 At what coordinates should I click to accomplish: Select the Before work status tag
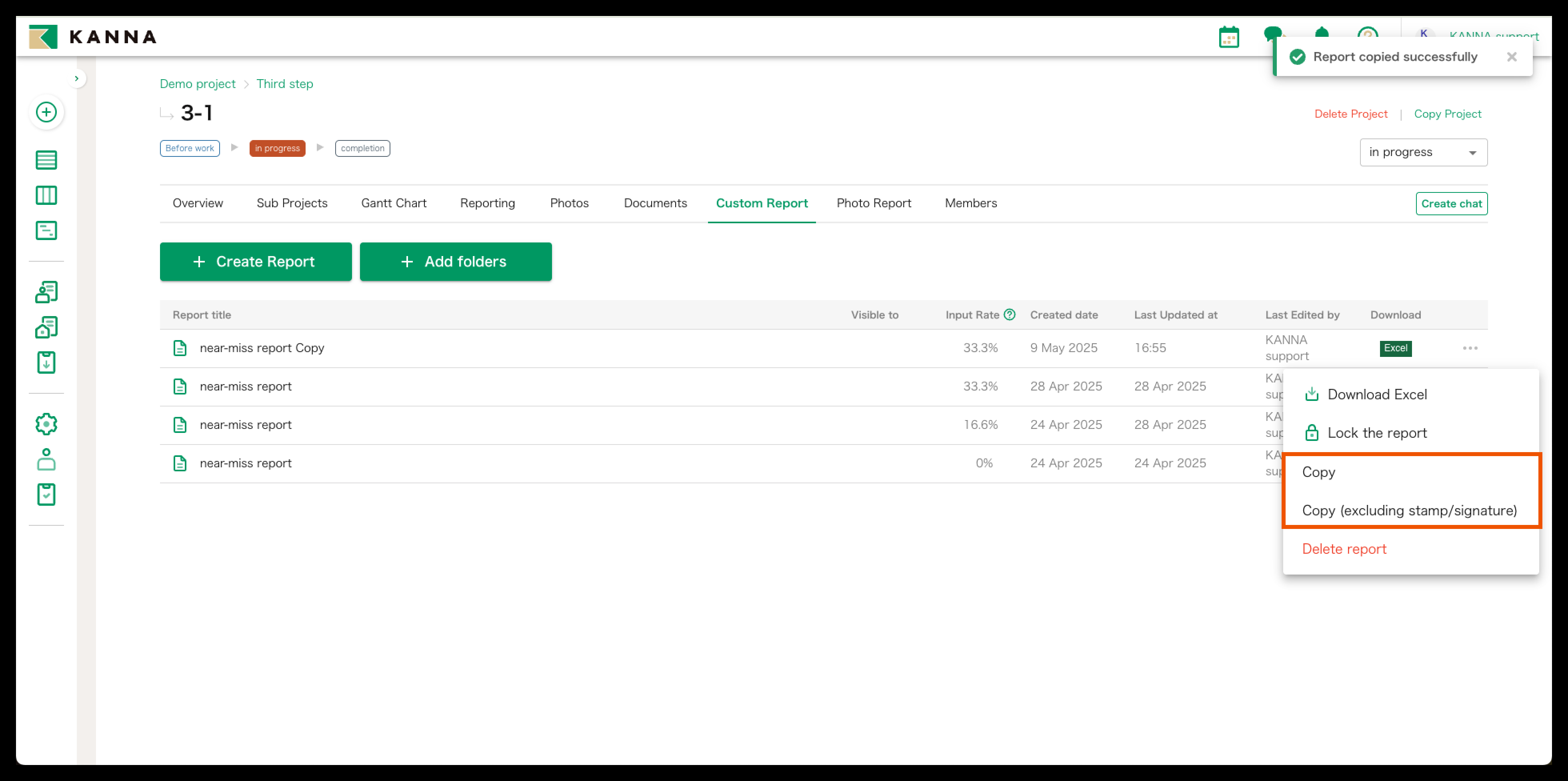click(x=189, y=148)
